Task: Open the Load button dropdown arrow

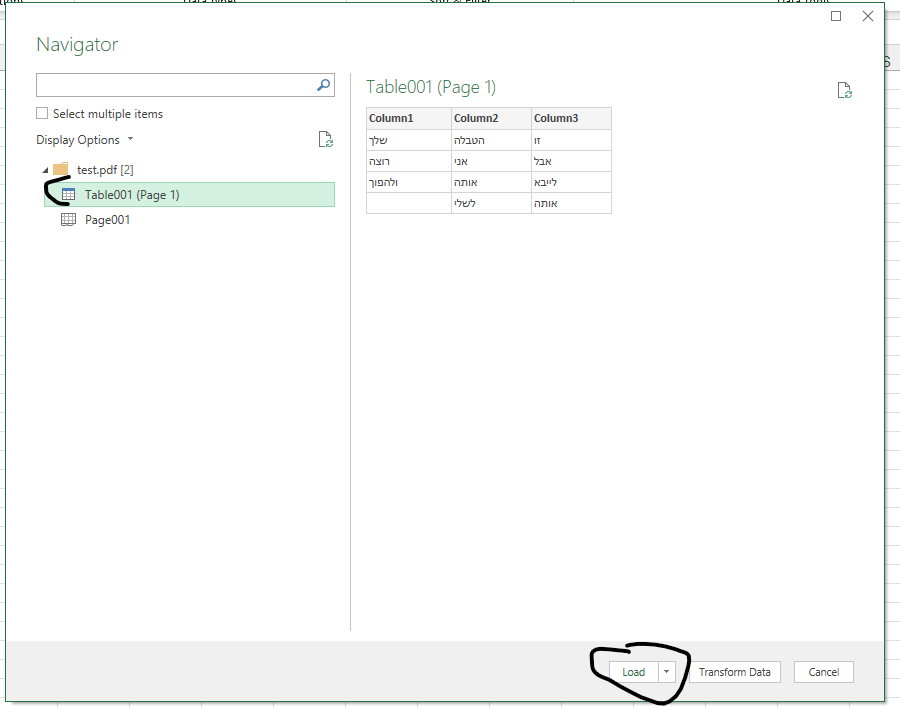Action: (x=667, y=672)
